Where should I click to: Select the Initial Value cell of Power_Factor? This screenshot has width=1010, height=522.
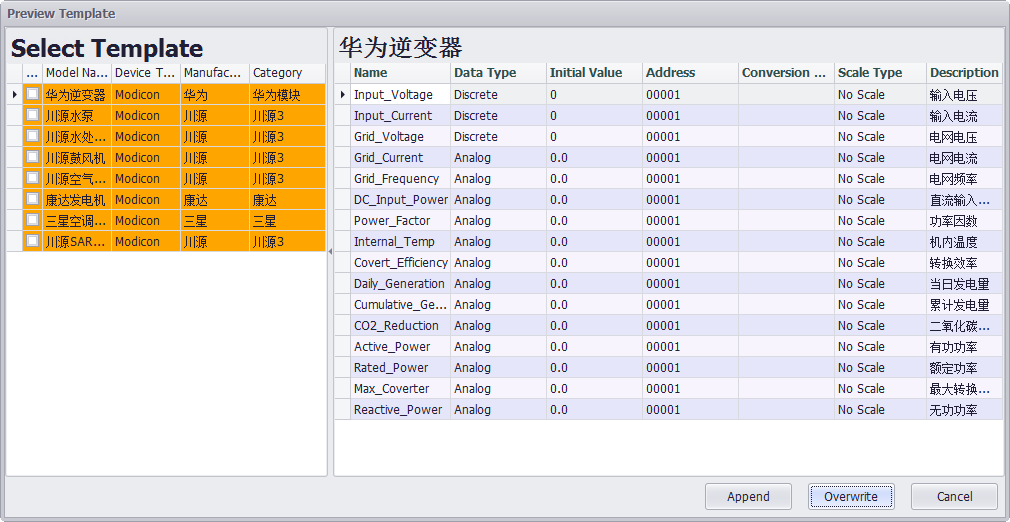coord(593,221)
